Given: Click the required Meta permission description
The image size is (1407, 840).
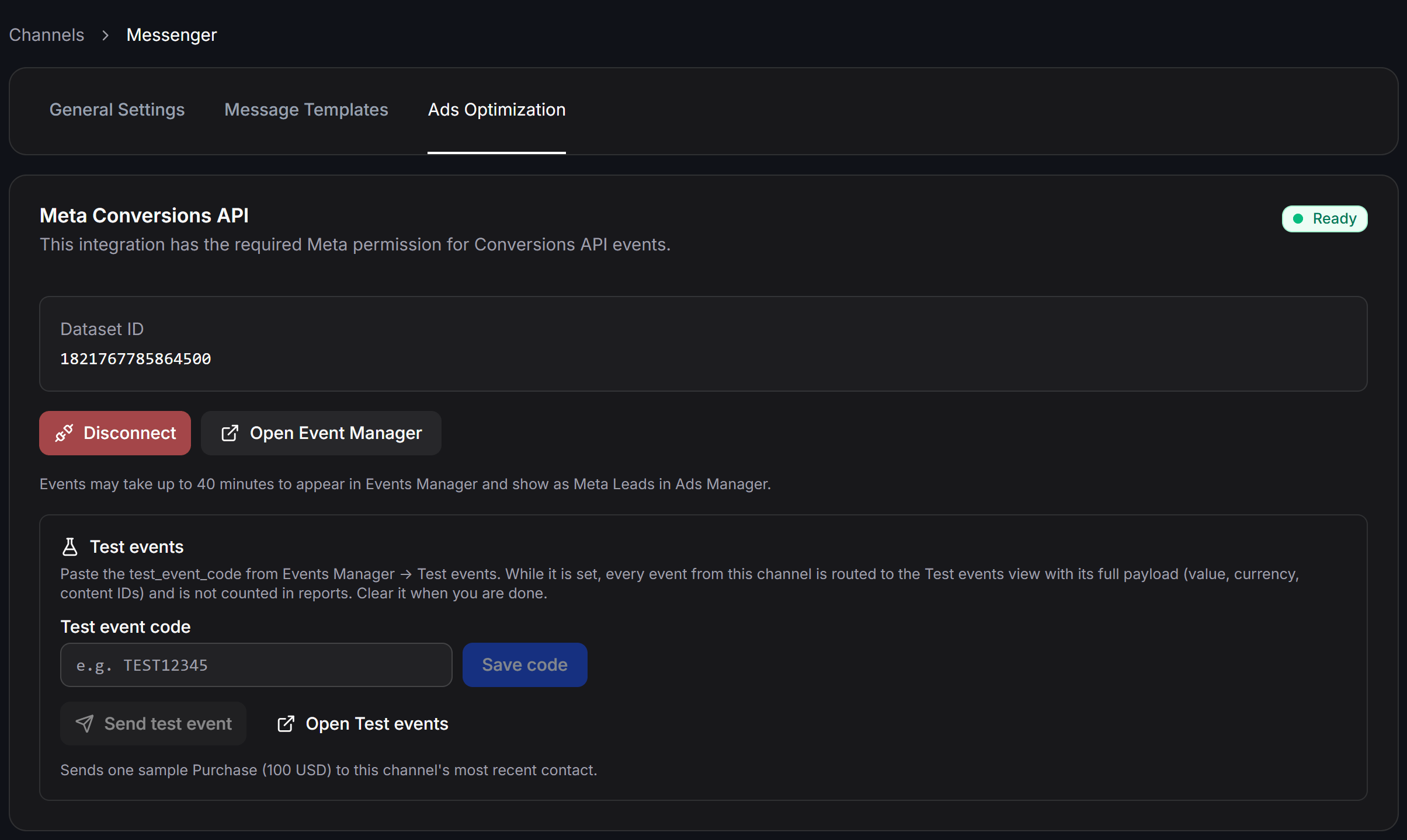Looking at the screenshot, I should 355,245.
